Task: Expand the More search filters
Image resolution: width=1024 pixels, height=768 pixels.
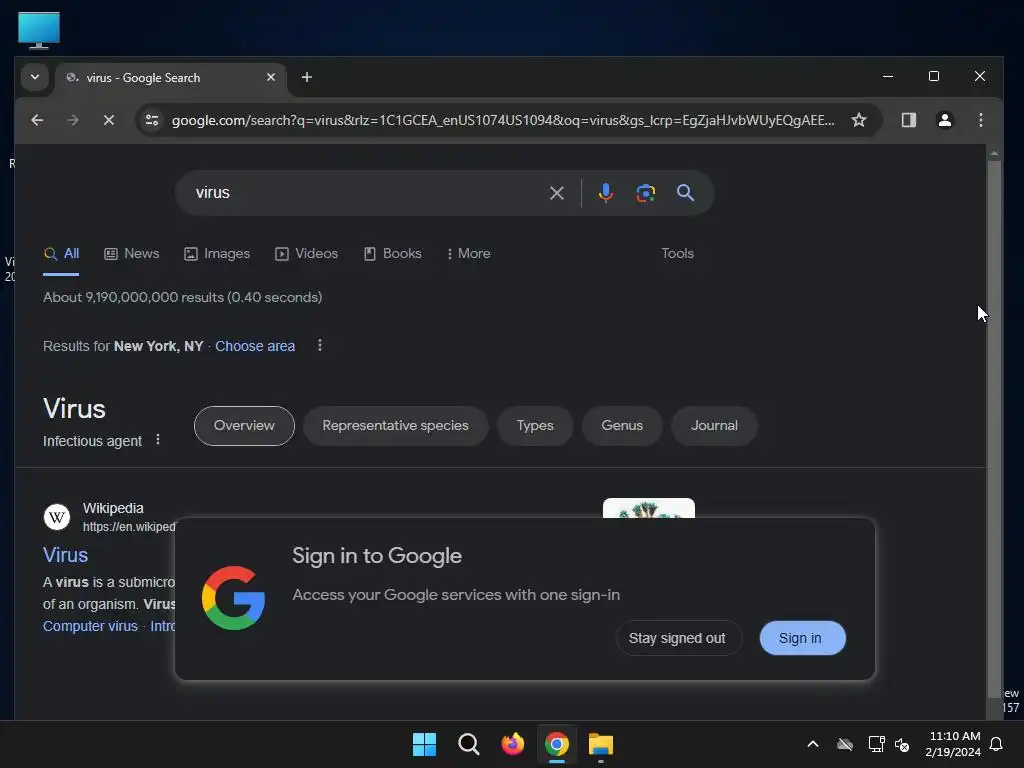Action: 468,253
